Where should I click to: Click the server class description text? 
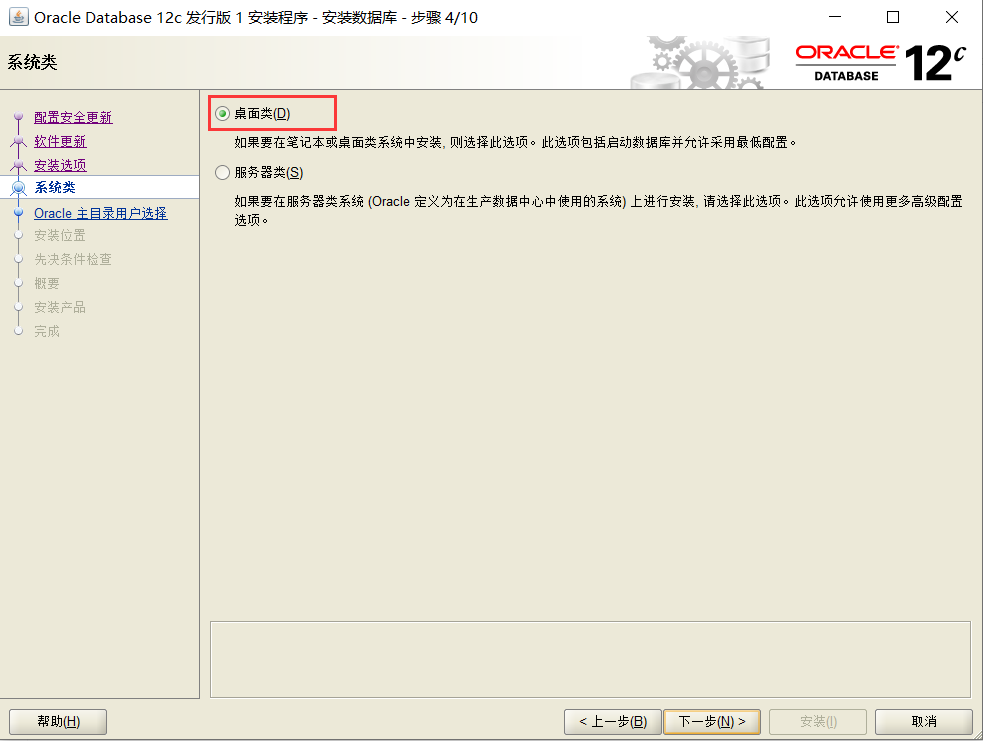click(x=598, y=210)
